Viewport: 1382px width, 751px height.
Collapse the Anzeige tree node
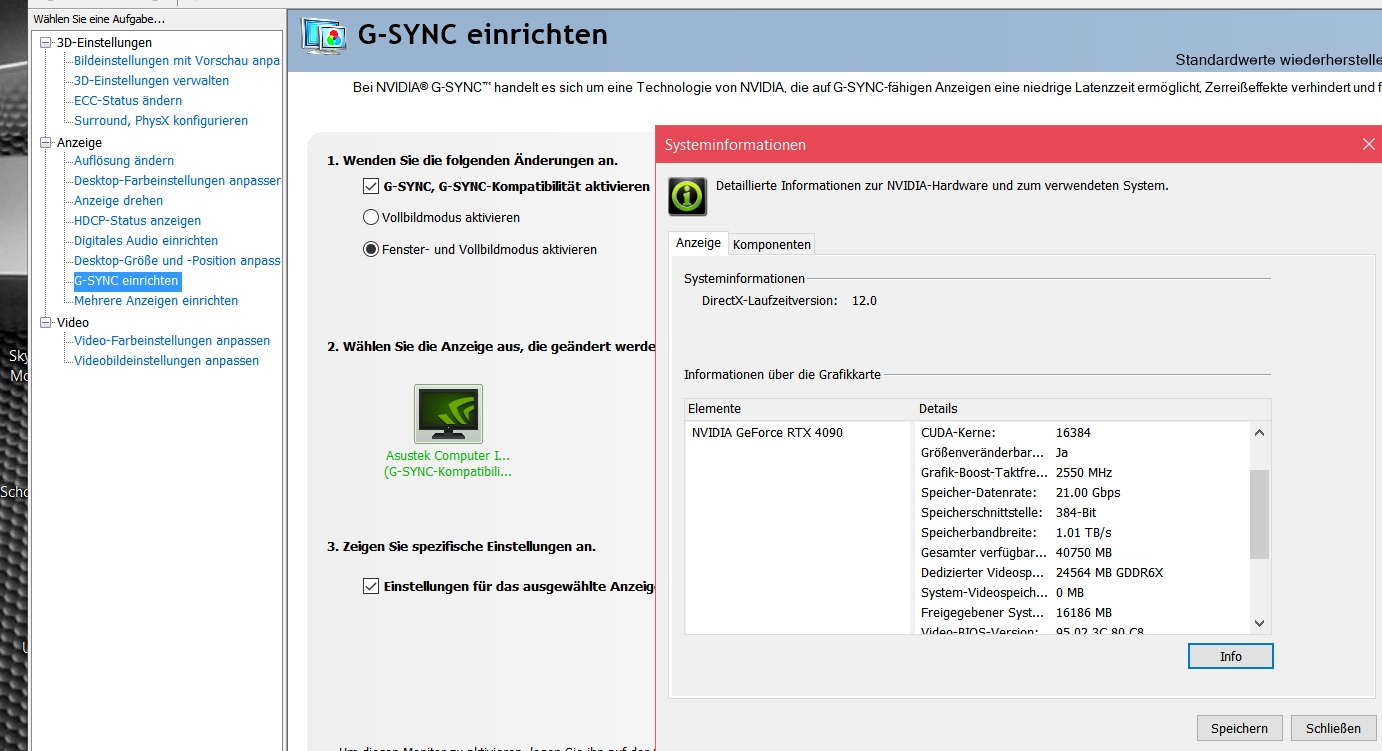click(x=45, y=143)
